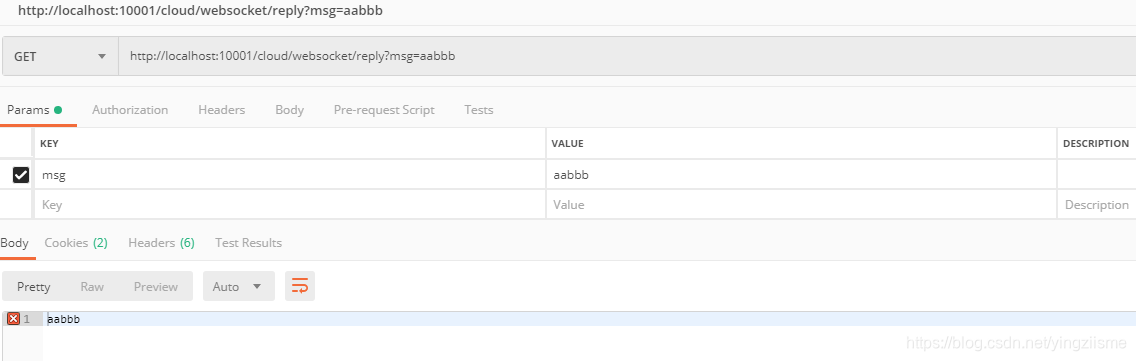Screen dimensions: 1136x361
Task: Uncheck the msg parameter checkbox
Action: click(21, 175)
